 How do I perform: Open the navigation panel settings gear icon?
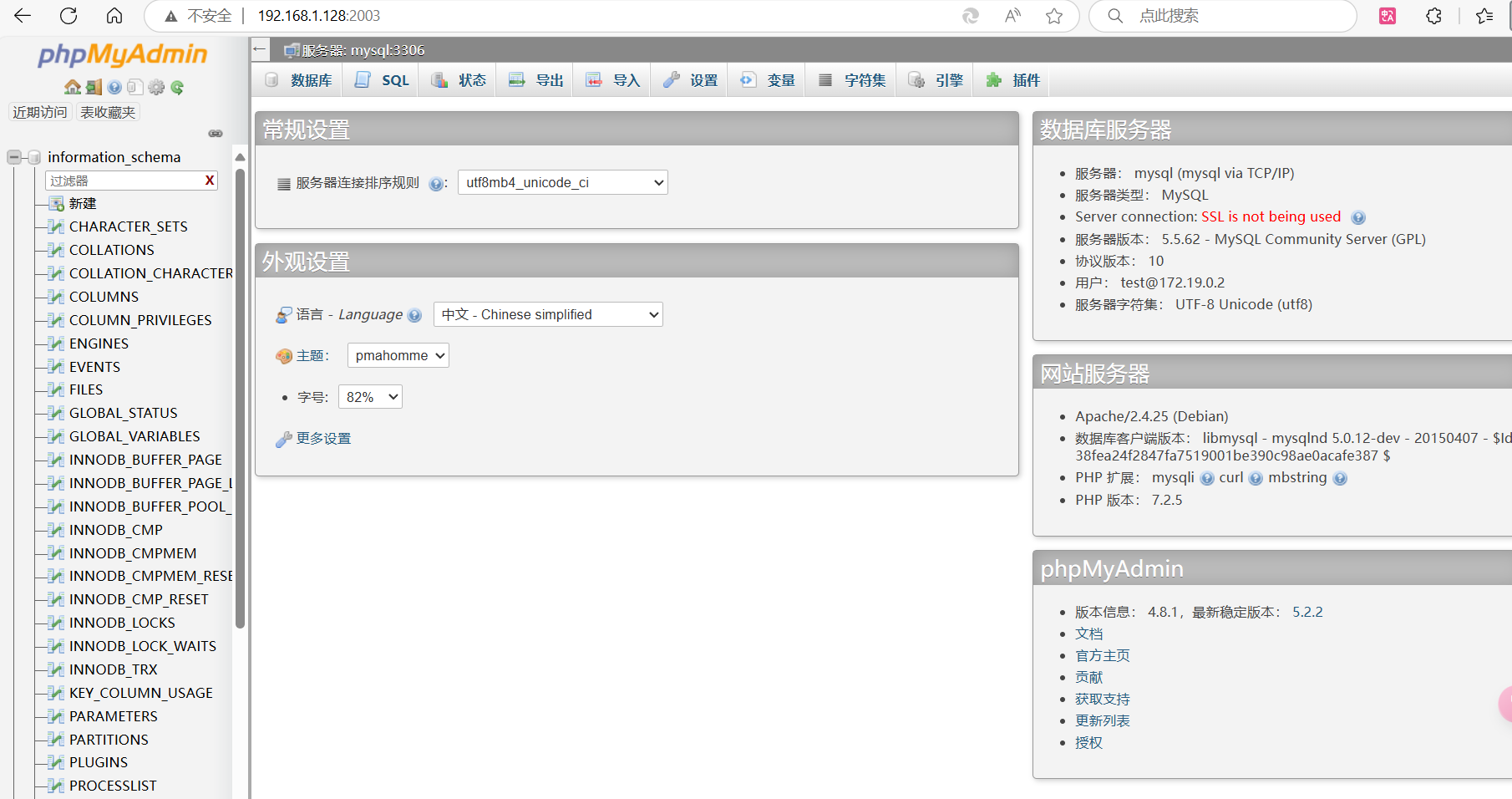[156, 87]
